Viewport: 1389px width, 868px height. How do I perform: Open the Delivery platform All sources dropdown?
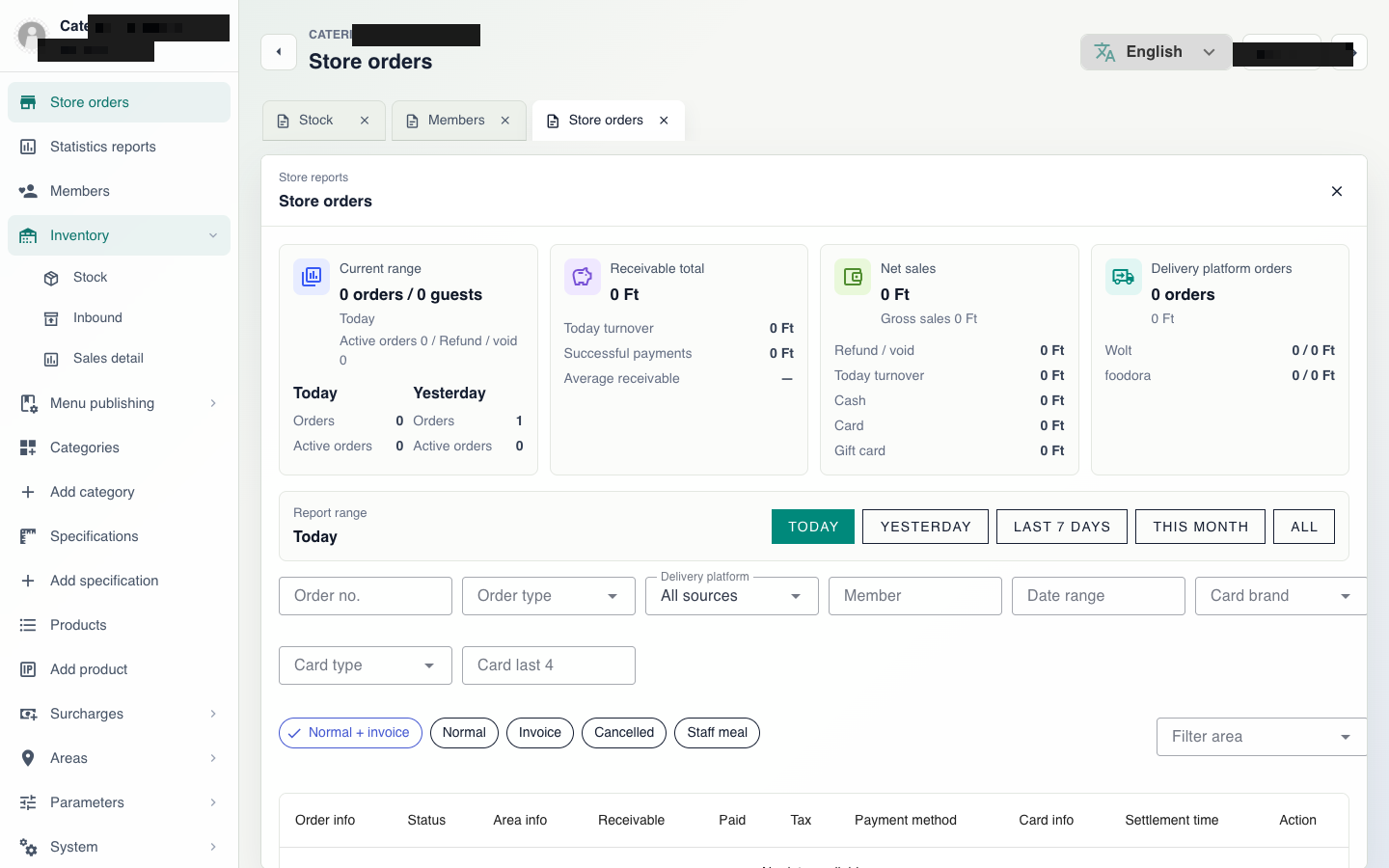click(732, 596)
